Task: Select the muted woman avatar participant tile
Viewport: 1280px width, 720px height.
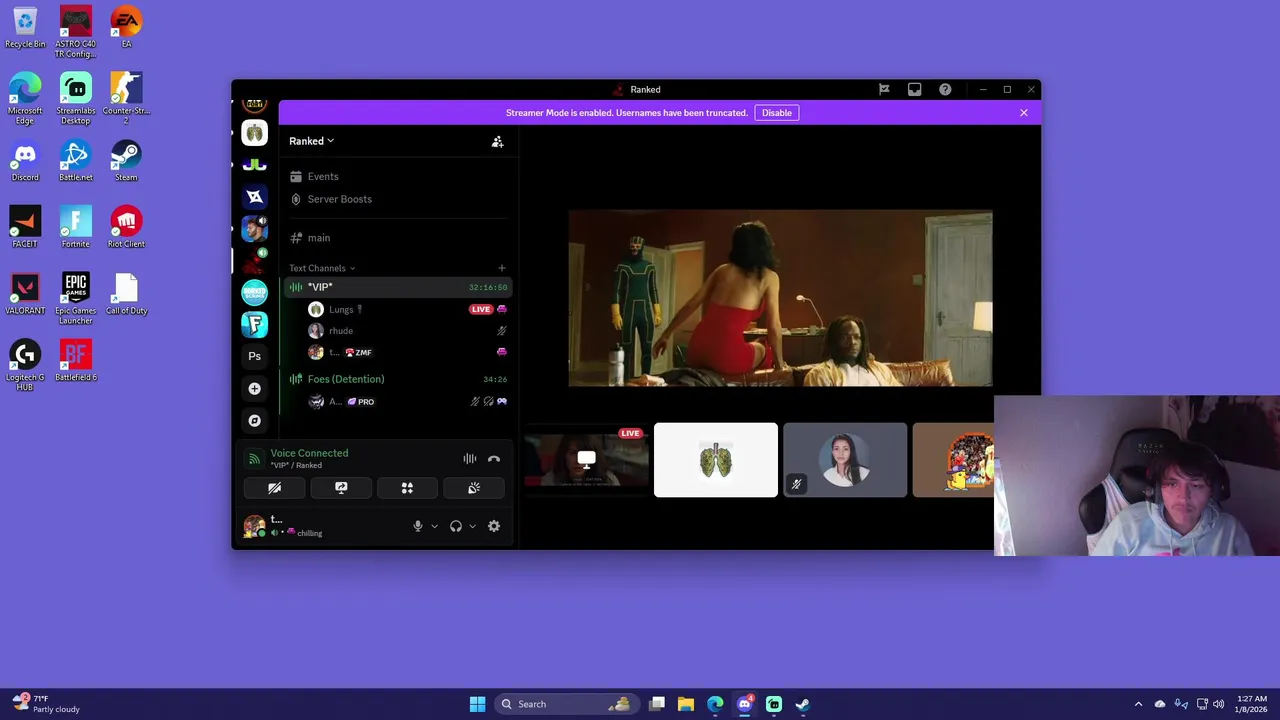Action: [845, 460]
